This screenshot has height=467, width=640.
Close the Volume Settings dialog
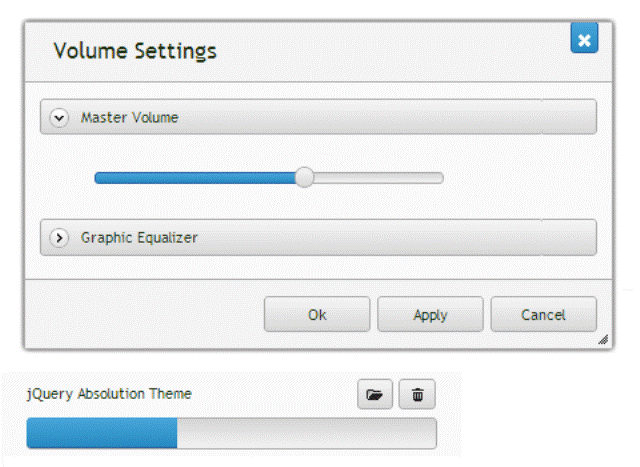pos(584,40)
